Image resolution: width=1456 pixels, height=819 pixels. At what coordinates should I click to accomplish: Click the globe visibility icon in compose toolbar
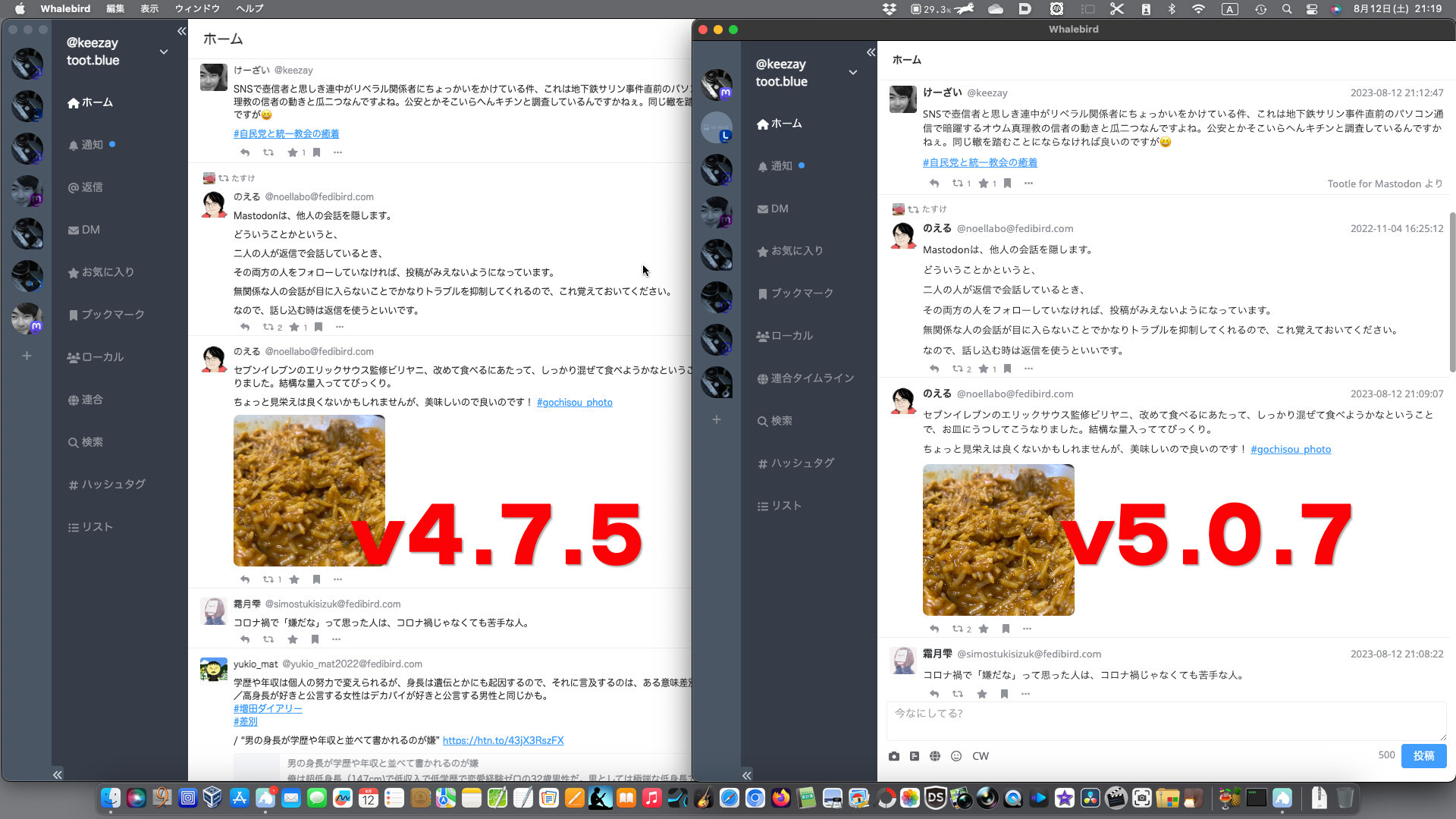tap(935, 756)
